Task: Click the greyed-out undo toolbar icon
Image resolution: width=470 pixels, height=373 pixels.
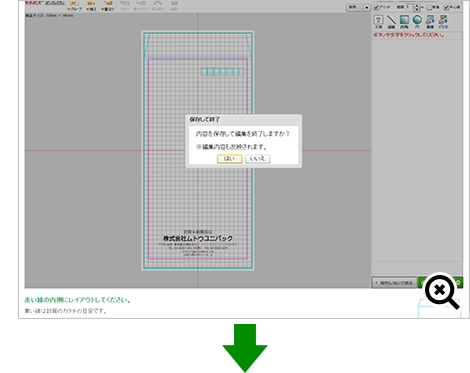Action: pos(158,6)
